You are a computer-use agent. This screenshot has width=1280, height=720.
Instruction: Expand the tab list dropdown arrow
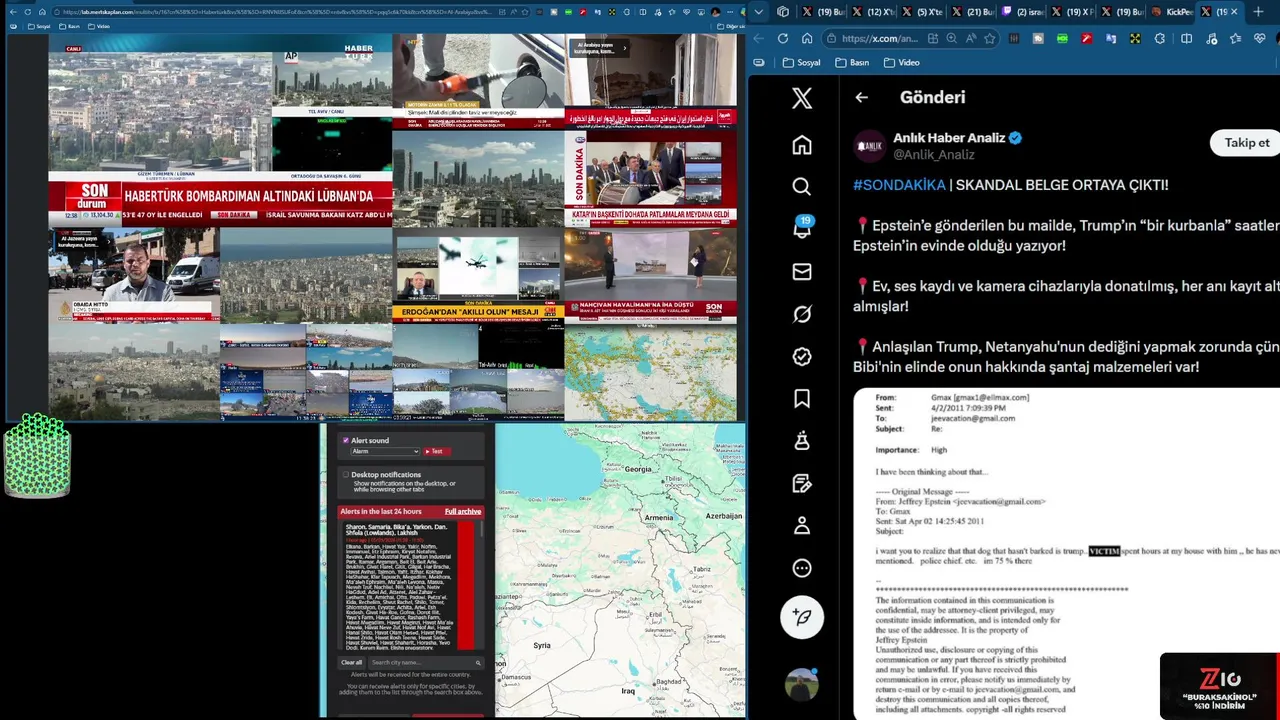(759, 12)
